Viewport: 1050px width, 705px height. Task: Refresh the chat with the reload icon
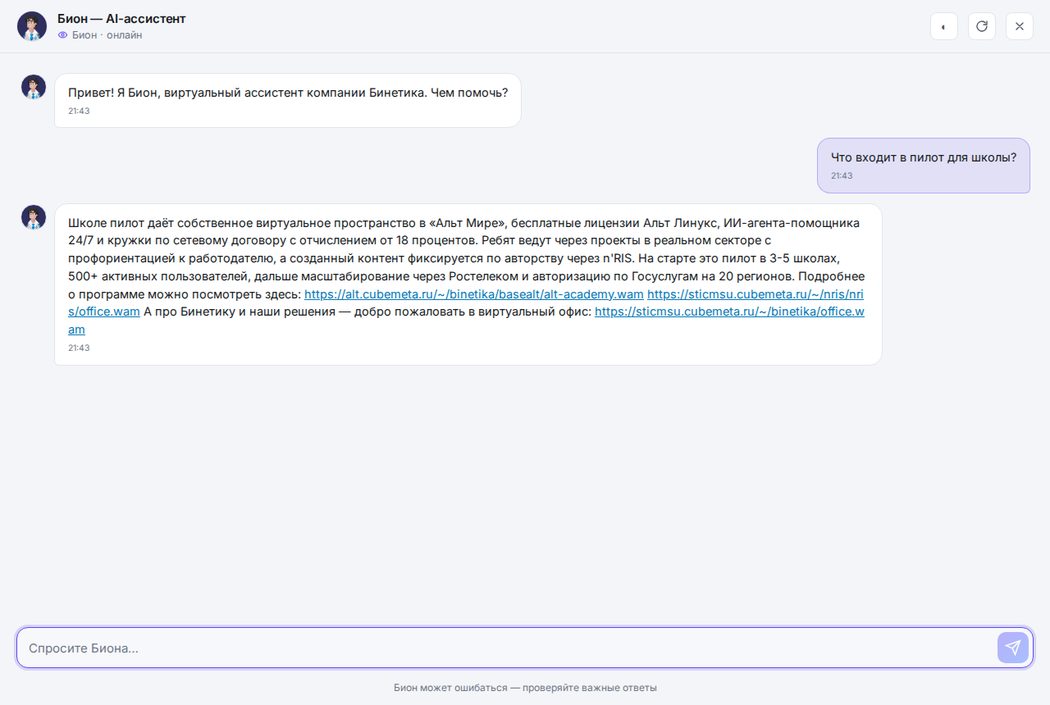pyautogui.click(x=982, y=26)
